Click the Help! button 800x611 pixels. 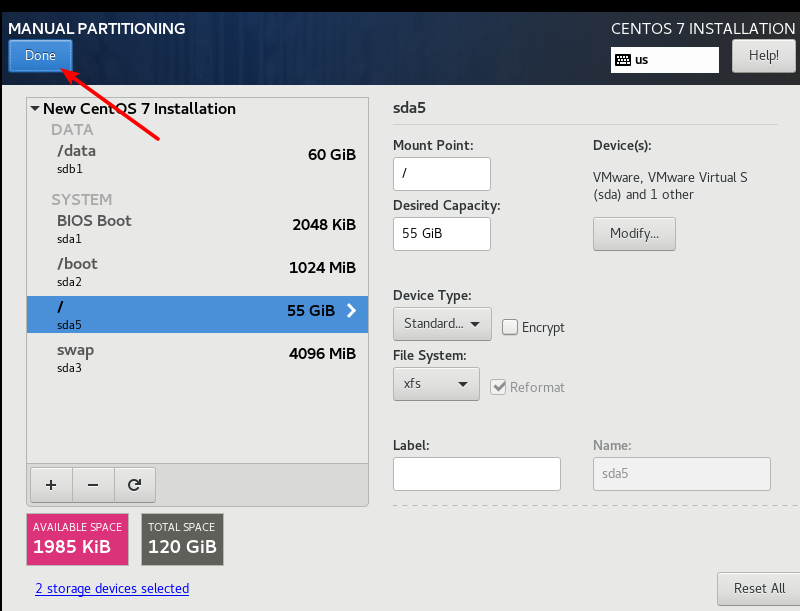tap(764, 56)
